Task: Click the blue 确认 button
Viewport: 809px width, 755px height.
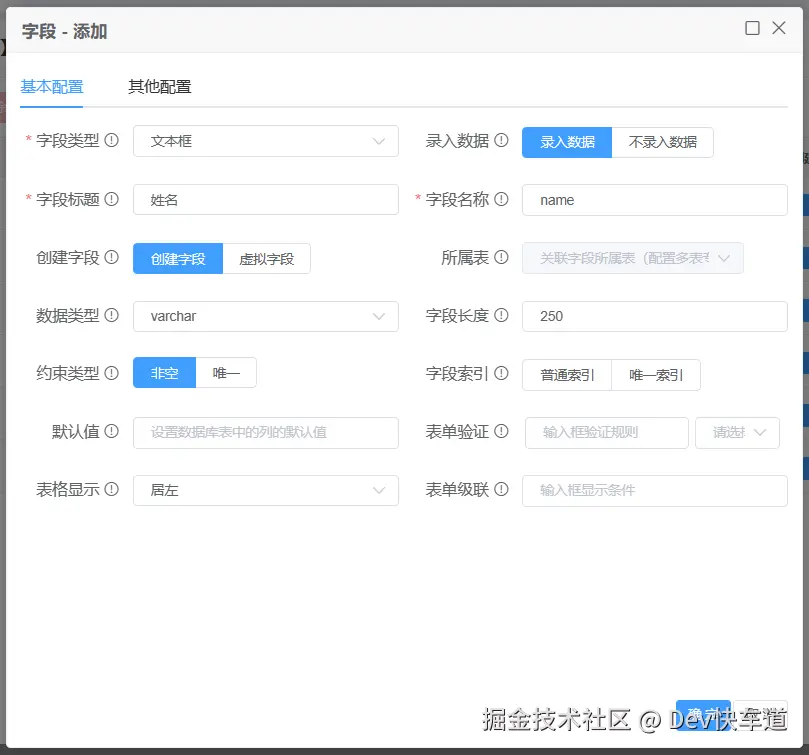Action: pyautogui.click(x=703, y=715)
